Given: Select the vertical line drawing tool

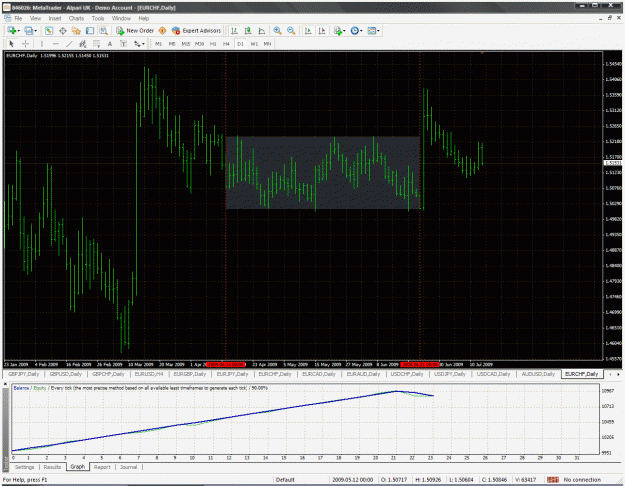Looking at the screenshot, I should (42, 44).
